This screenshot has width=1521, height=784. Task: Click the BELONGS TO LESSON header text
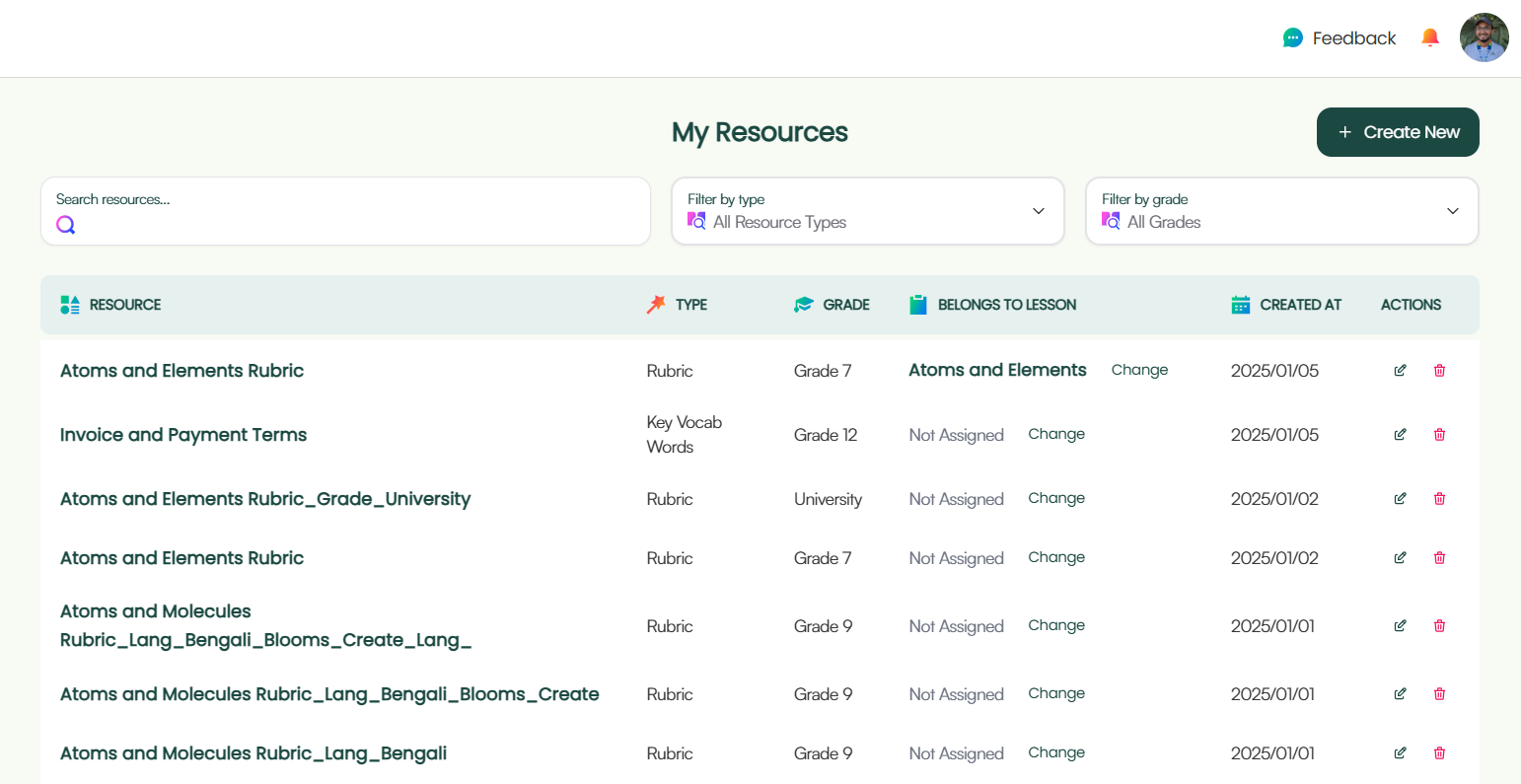1007,305
